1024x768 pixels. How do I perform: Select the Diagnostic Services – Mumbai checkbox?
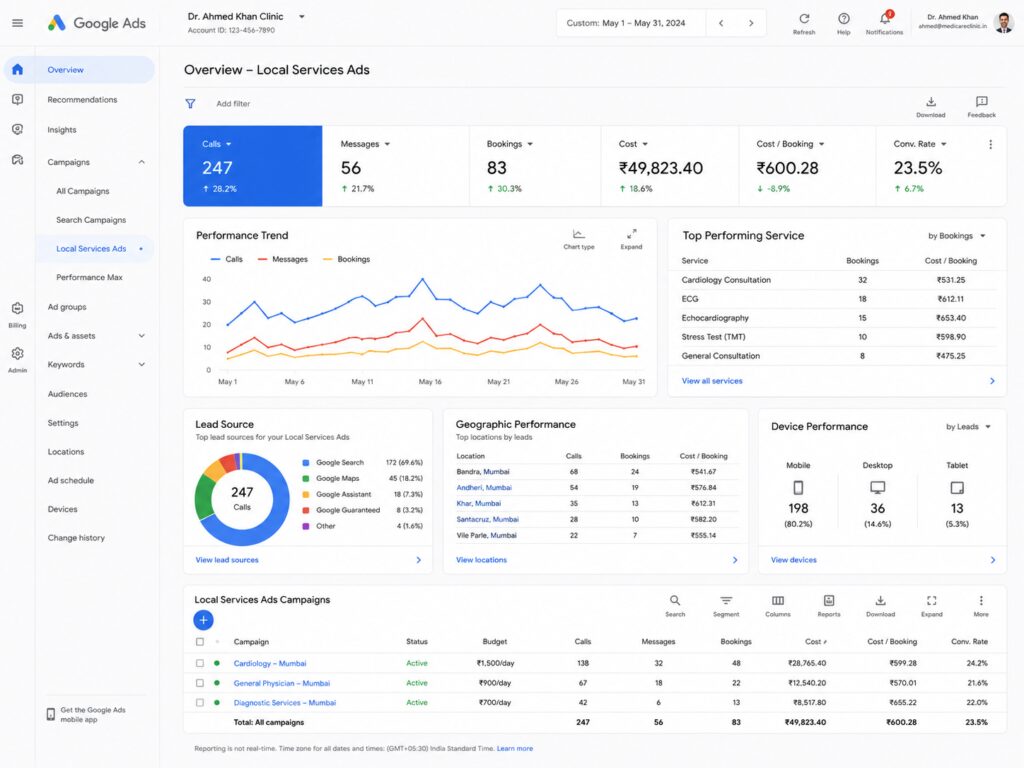click(200, 703)
